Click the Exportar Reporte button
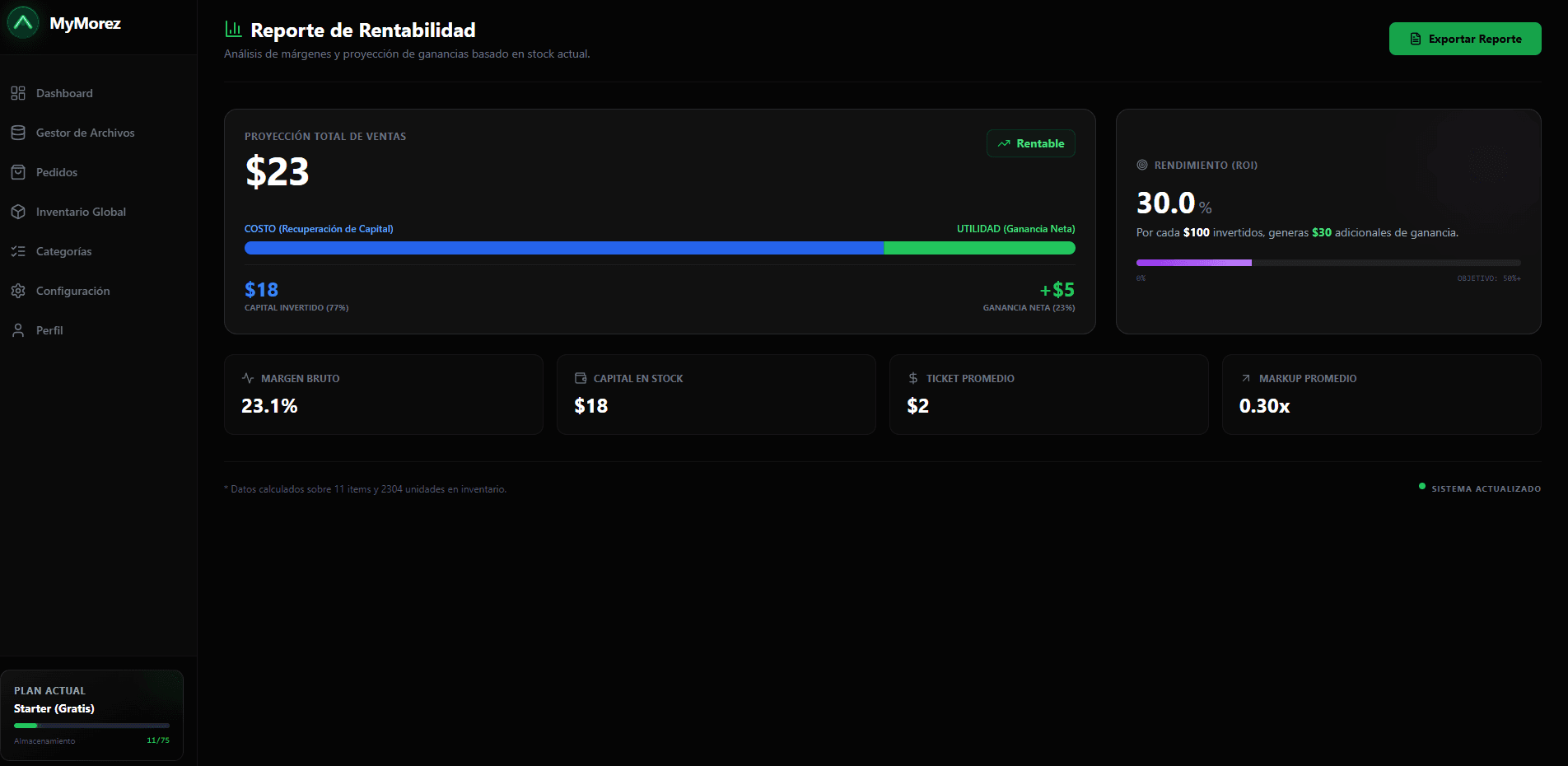Image resolution: width=1568 pixels, height=766 pixels. point(1465,38)
